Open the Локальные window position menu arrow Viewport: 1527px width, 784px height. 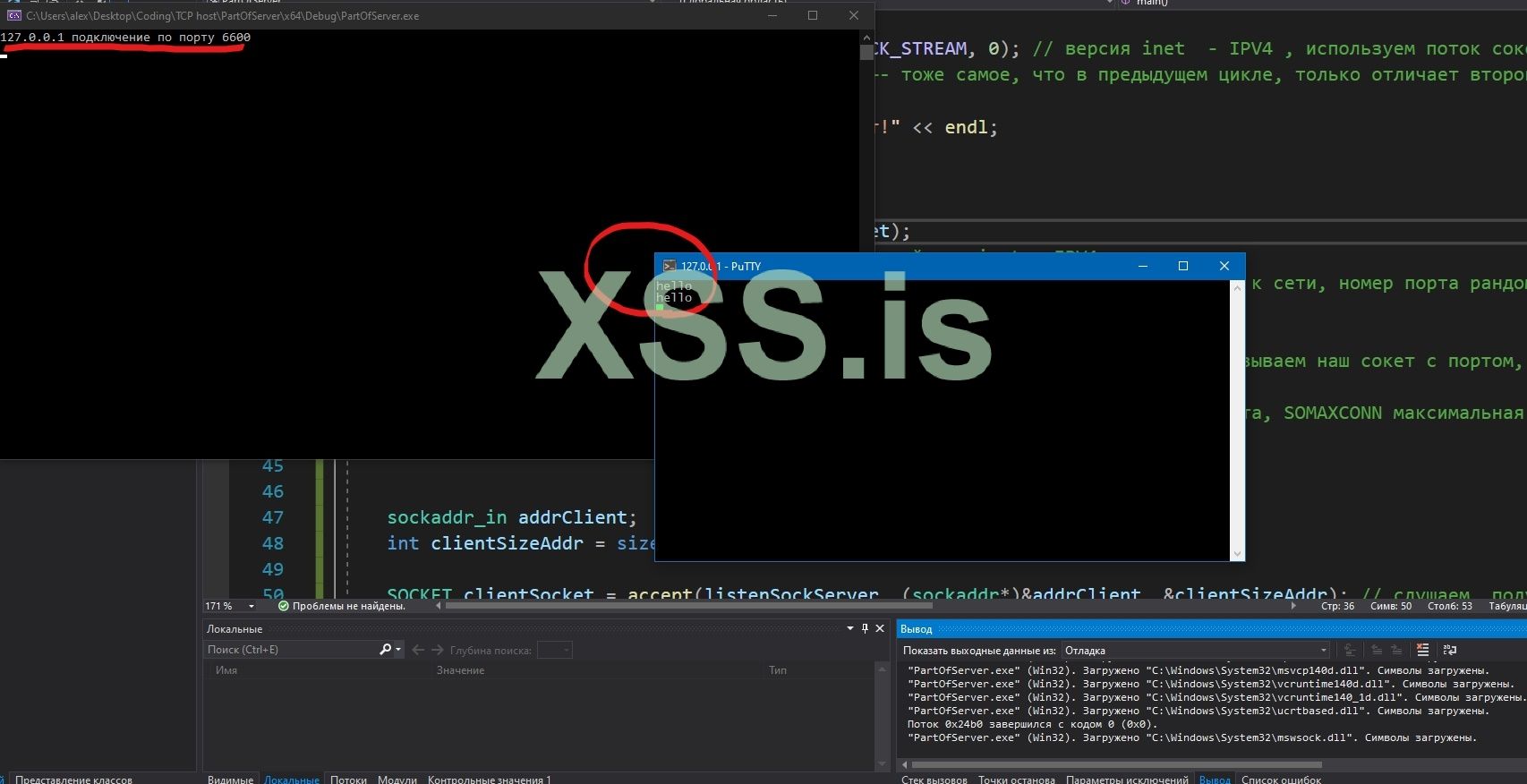point(849,629)
